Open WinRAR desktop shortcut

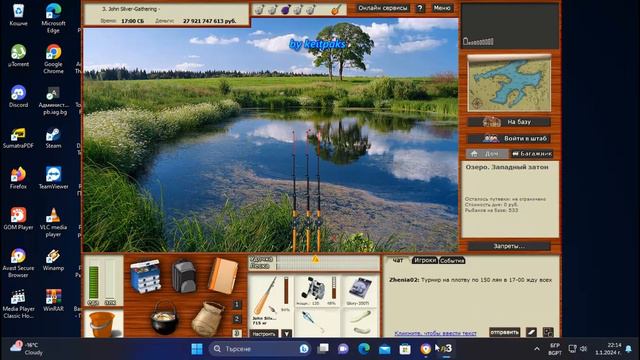53,301
